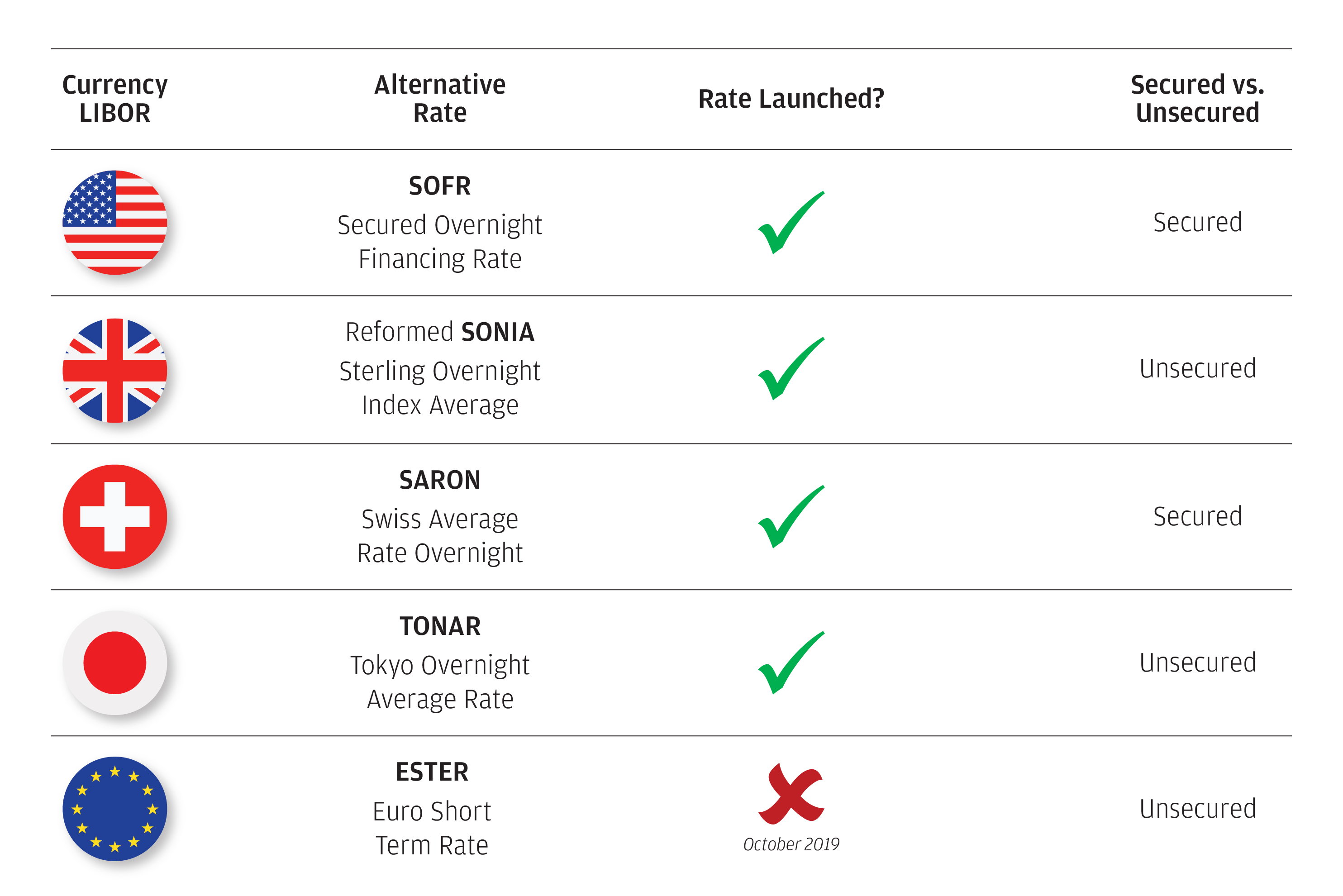Click the United States flag icon

[115, 222]
